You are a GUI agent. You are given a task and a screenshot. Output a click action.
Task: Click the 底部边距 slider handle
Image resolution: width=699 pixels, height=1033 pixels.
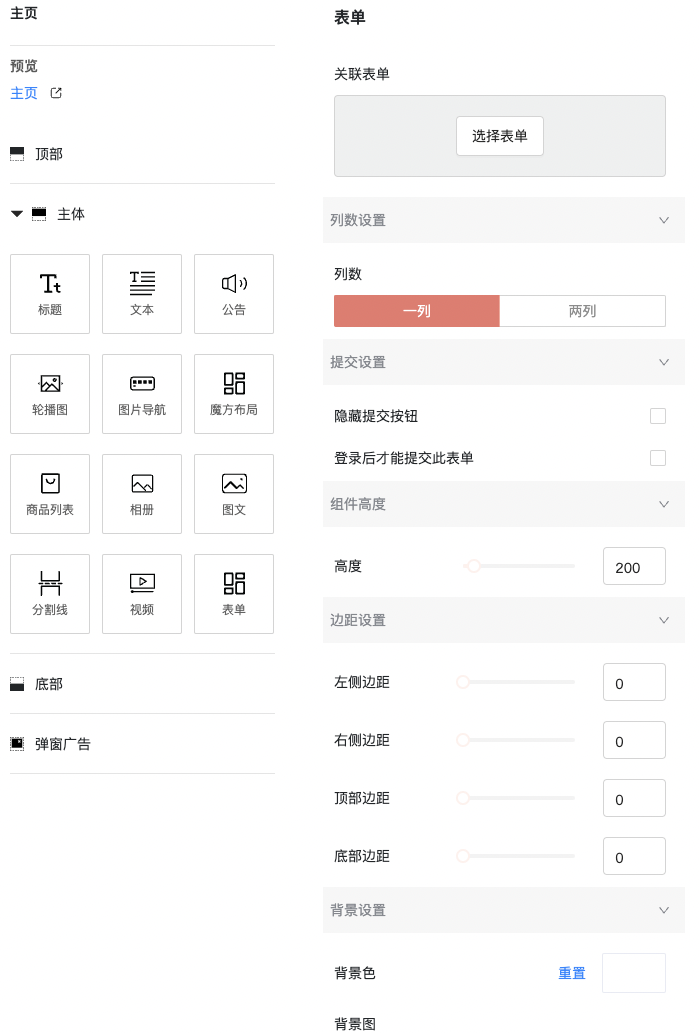[x=463, y=856]
